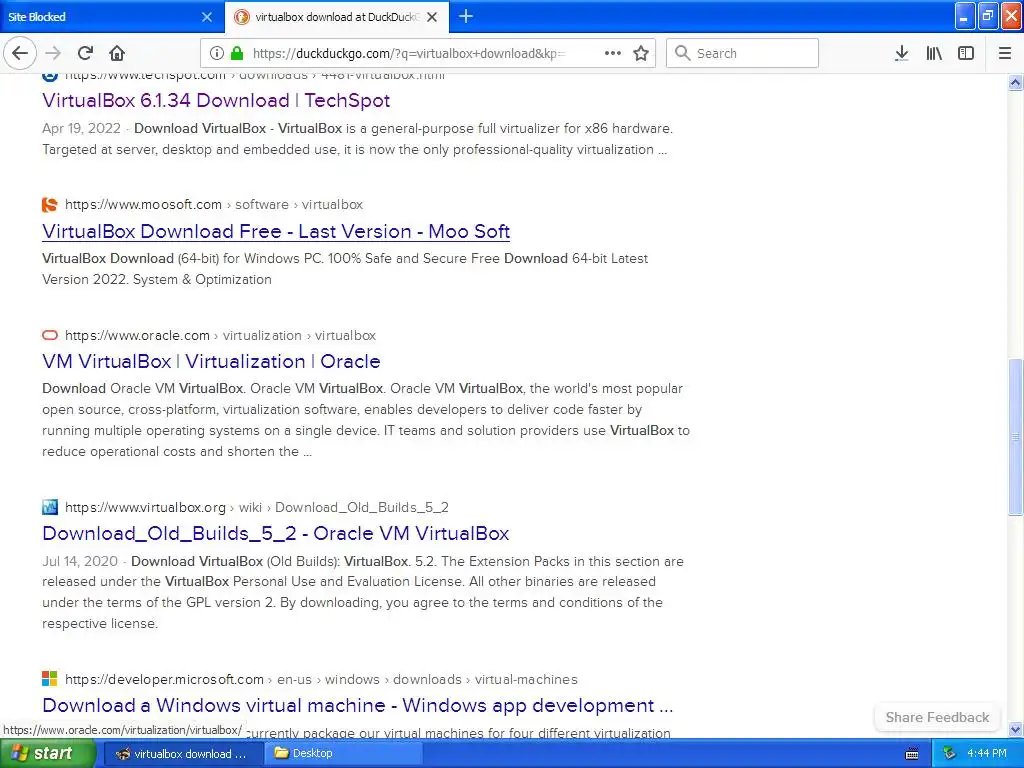Open page actions three-dot menu
The height and width of the screenshot is (768, 1024).
pos(613,53)
